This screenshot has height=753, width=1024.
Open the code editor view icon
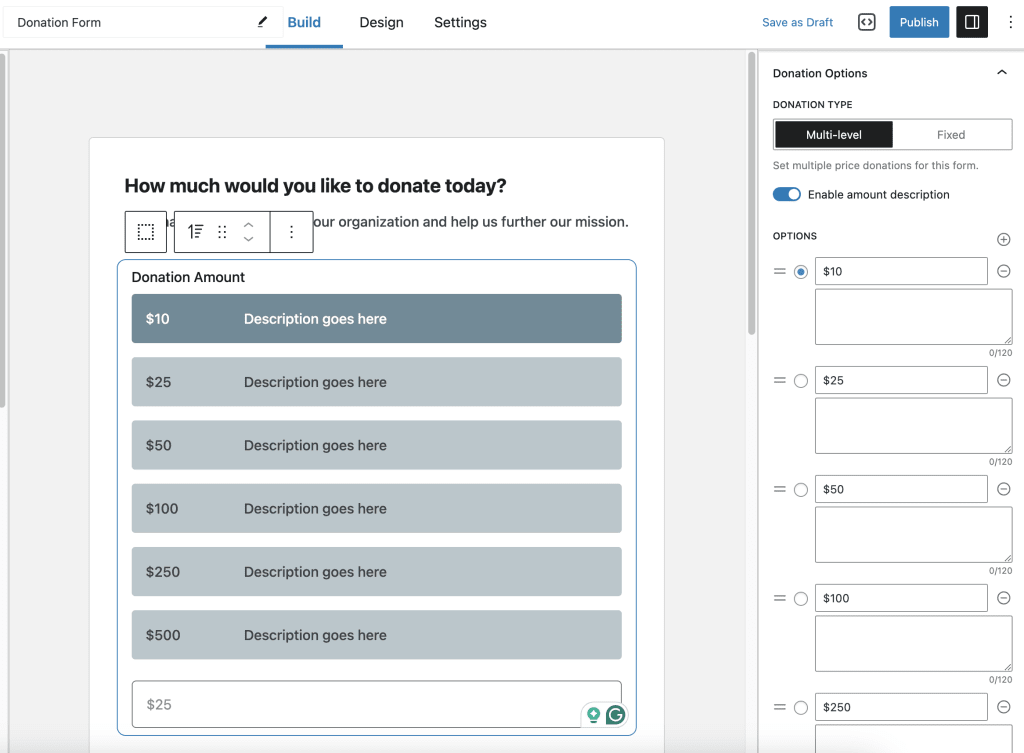(866, 22)
